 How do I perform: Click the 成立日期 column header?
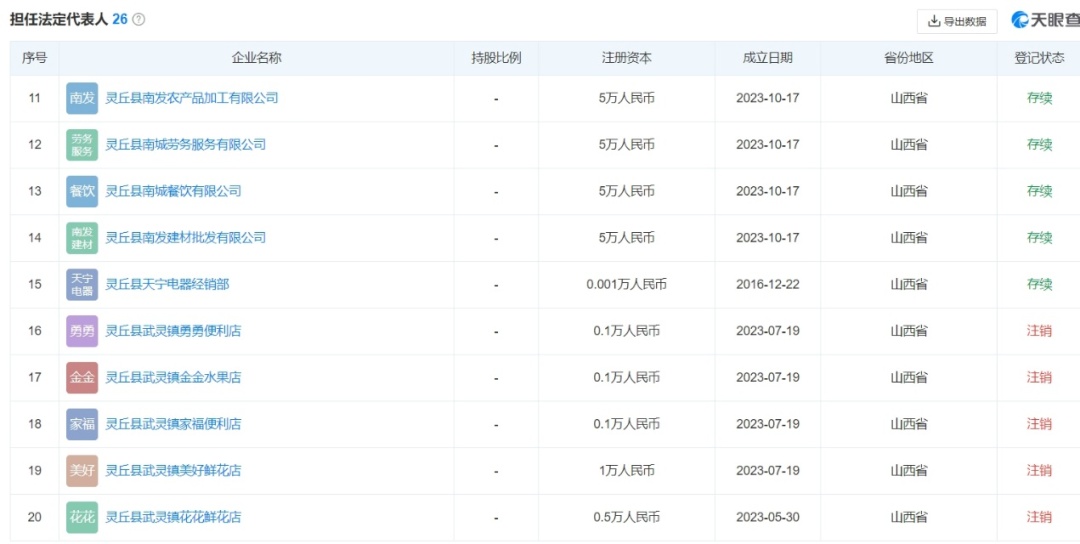click(767, 58)
